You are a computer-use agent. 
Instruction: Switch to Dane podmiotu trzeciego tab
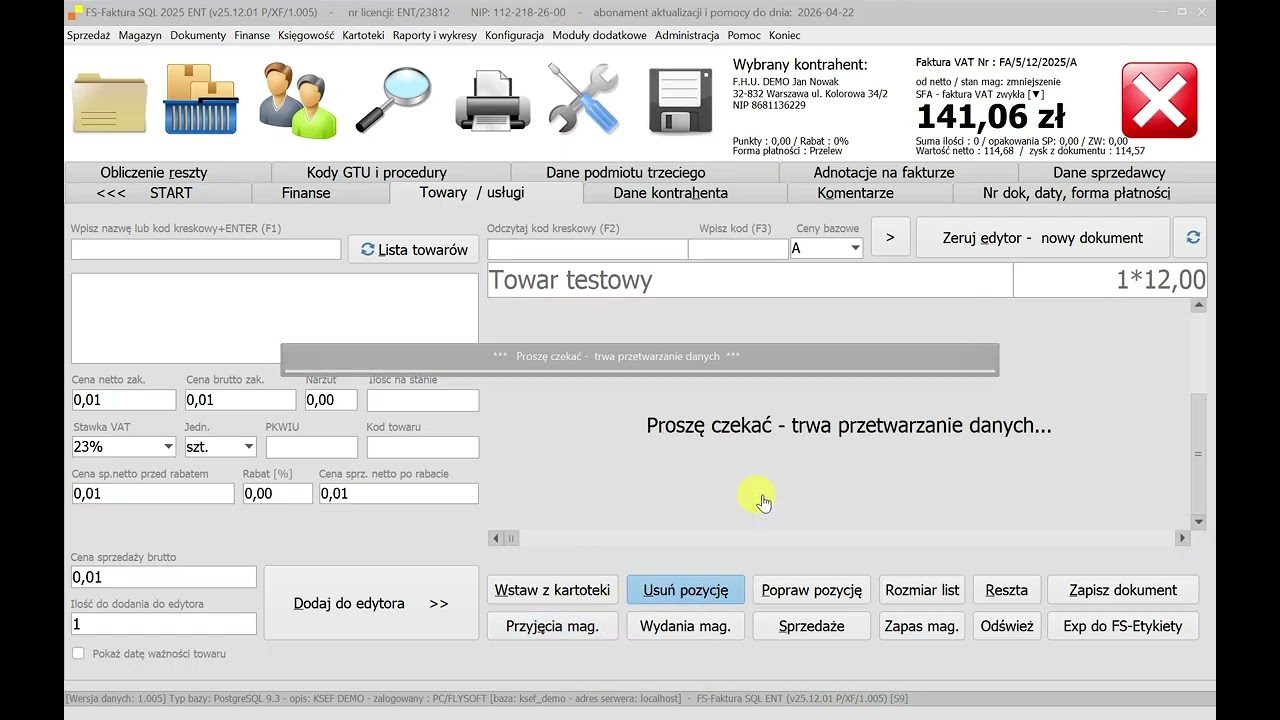626,172
